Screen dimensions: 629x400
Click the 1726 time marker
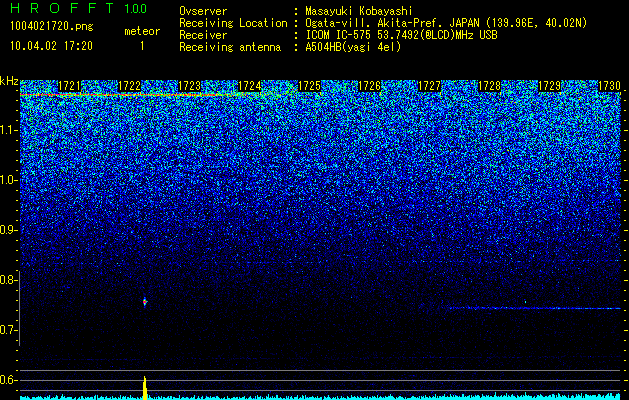coord(369,86)
